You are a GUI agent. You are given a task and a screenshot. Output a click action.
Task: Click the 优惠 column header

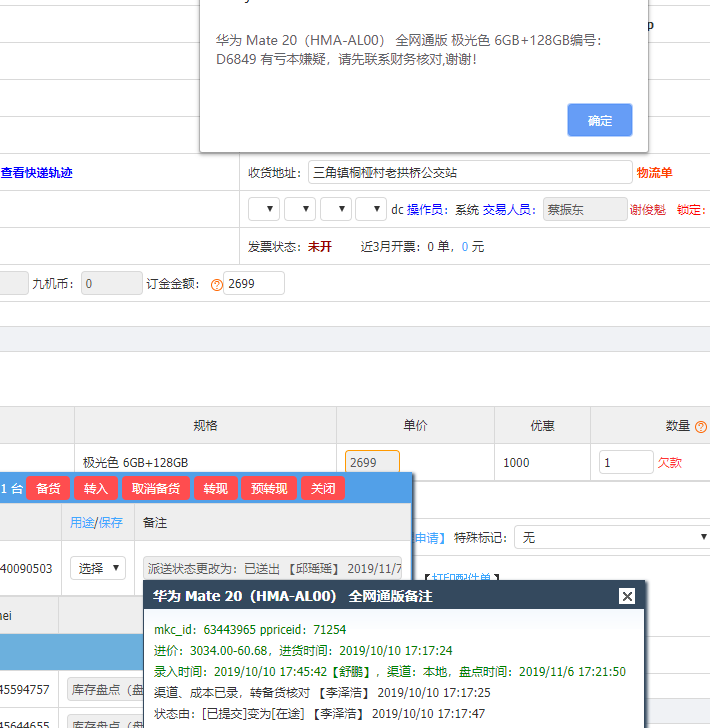click(x=542, y=425)
